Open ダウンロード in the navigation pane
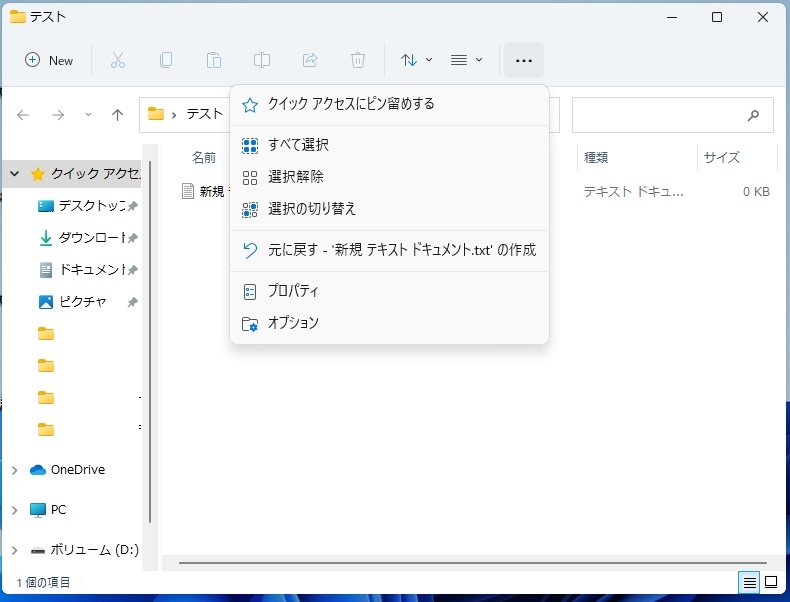The height and width of the screenshot is (602, 790). (x=90, y=238)
